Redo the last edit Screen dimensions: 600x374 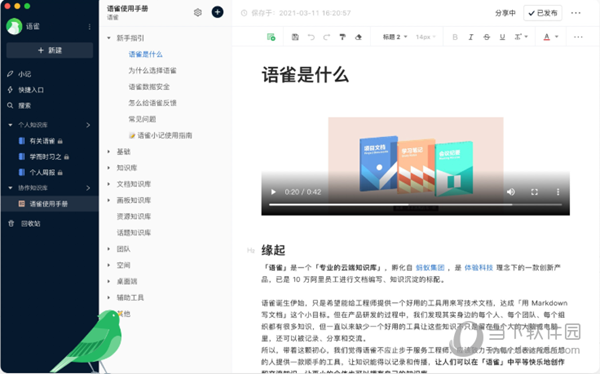click(x=326, y=37)
